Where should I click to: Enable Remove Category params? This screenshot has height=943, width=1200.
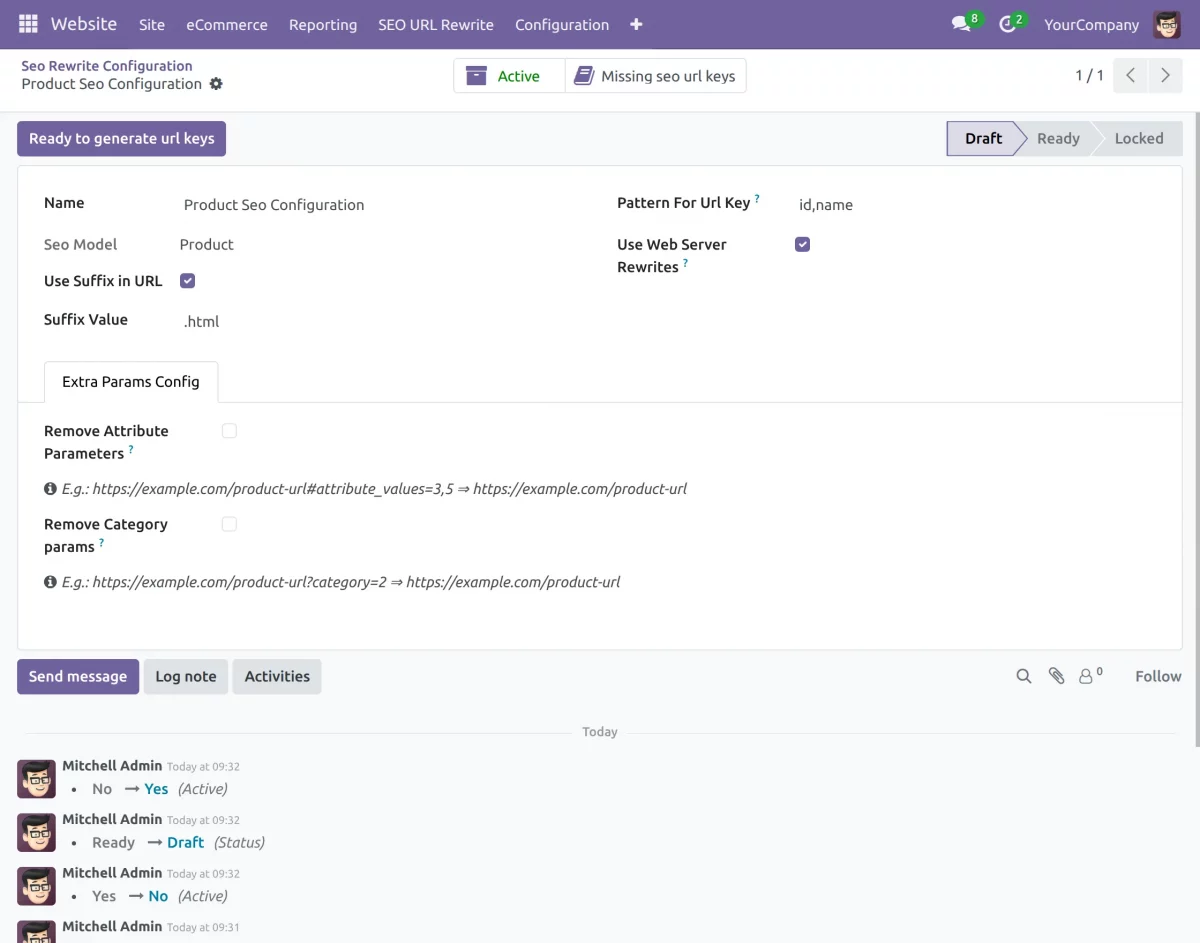[x=229, y=523]
